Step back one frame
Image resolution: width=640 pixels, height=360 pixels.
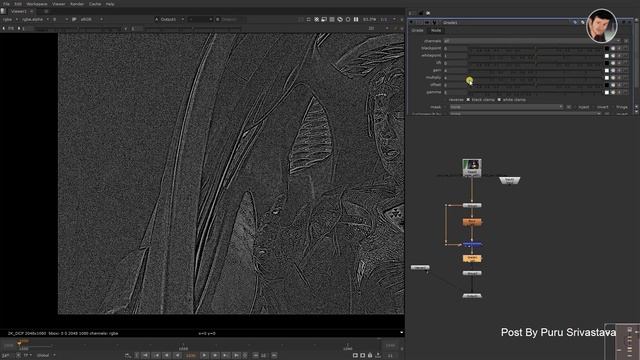[167, 356]
